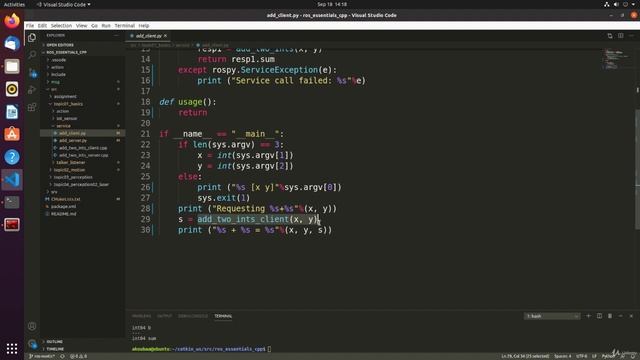
Task: Open Activities overview in top bar
Action: [x=14, y=4]
